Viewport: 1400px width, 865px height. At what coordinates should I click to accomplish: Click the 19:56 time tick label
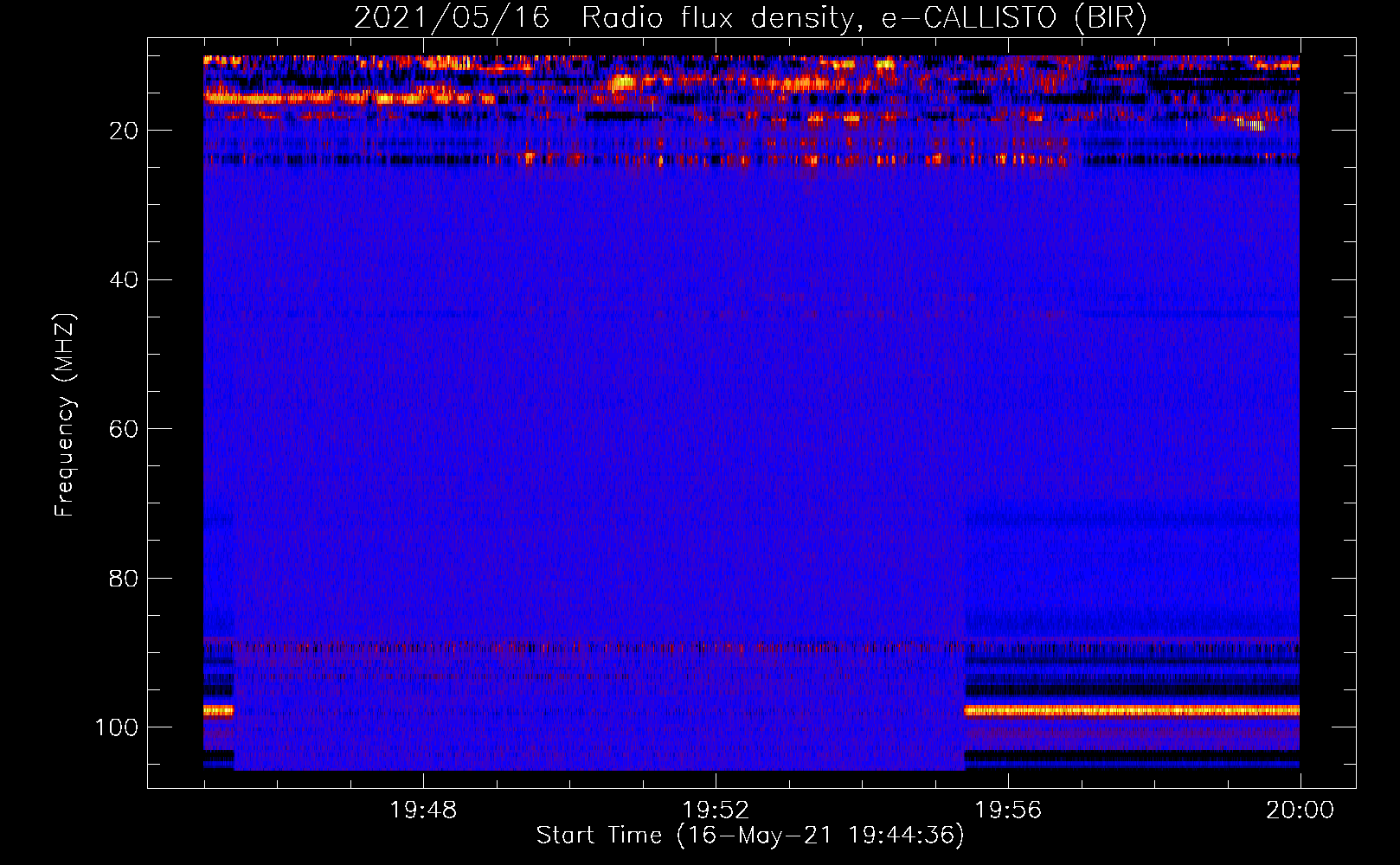point(1008,811)
